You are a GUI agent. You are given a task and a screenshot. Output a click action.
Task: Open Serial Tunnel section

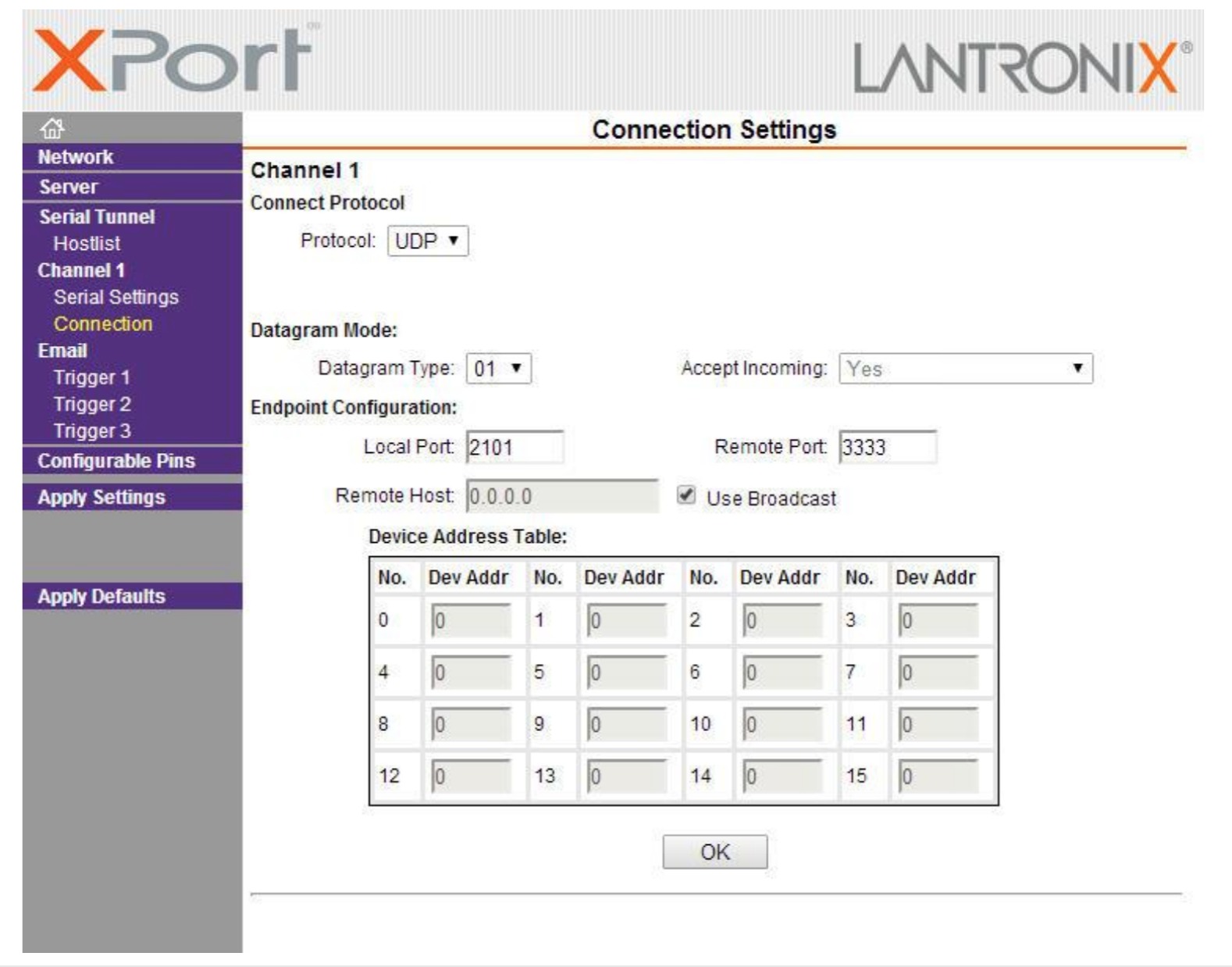click(x=97, y=216)
